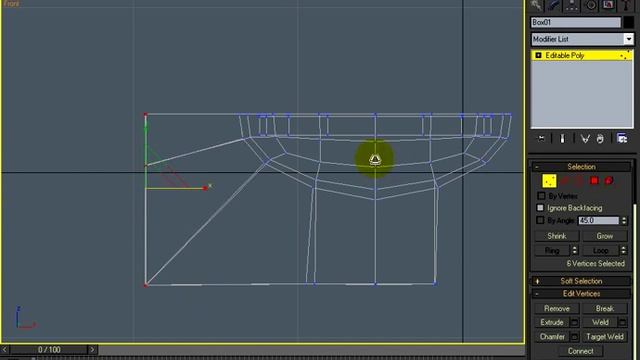Open the Display command panel tab

click(608, 5)
